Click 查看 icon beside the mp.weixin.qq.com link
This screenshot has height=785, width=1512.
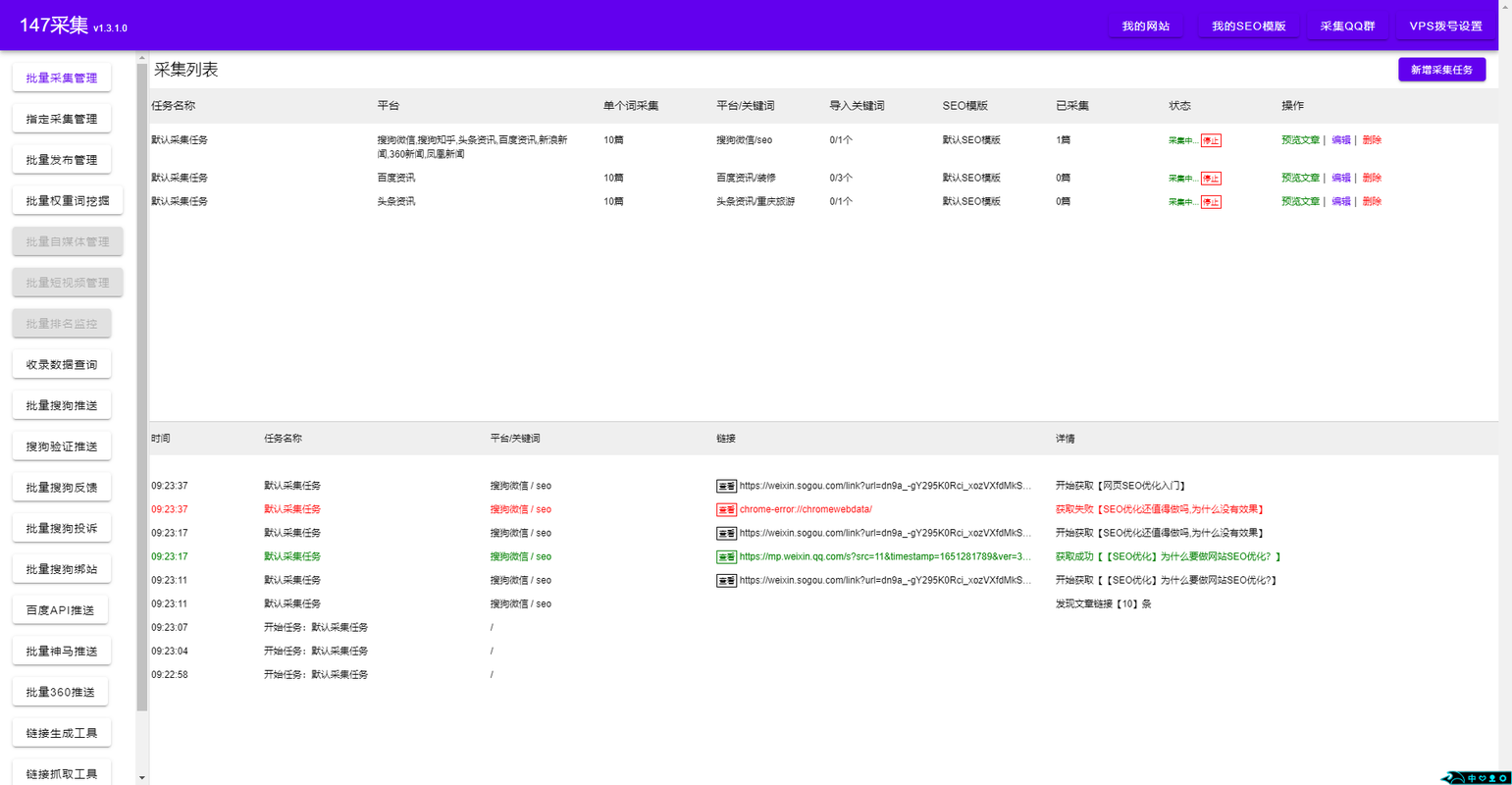pyautogui.click(x=726, y=556)
